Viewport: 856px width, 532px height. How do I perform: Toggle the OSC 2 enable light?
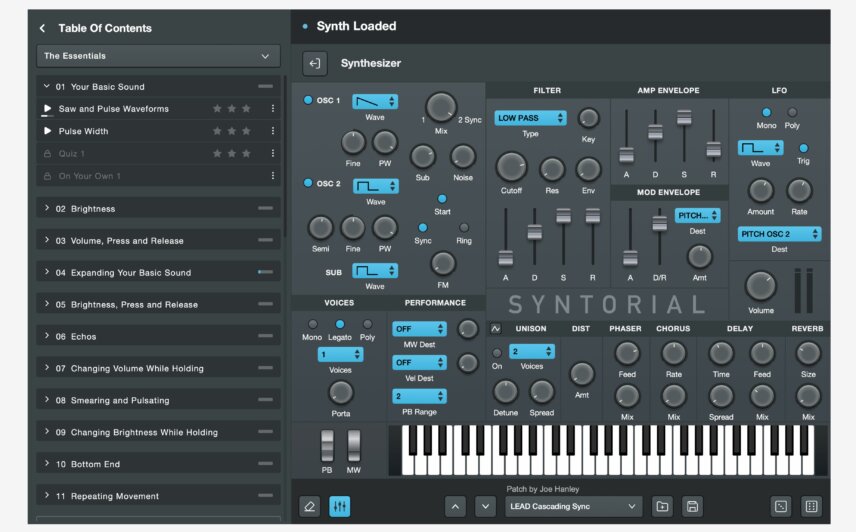point(308,183)
